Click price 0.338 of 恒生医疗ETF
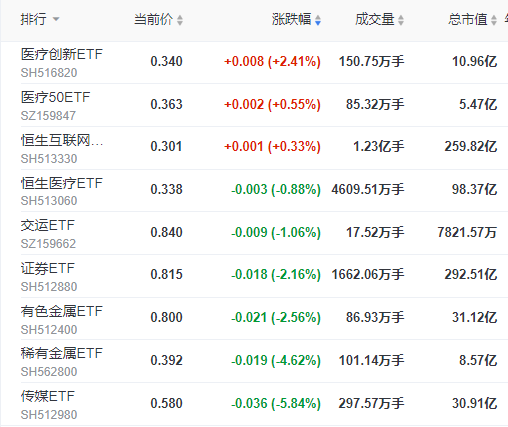 point(166,189)
